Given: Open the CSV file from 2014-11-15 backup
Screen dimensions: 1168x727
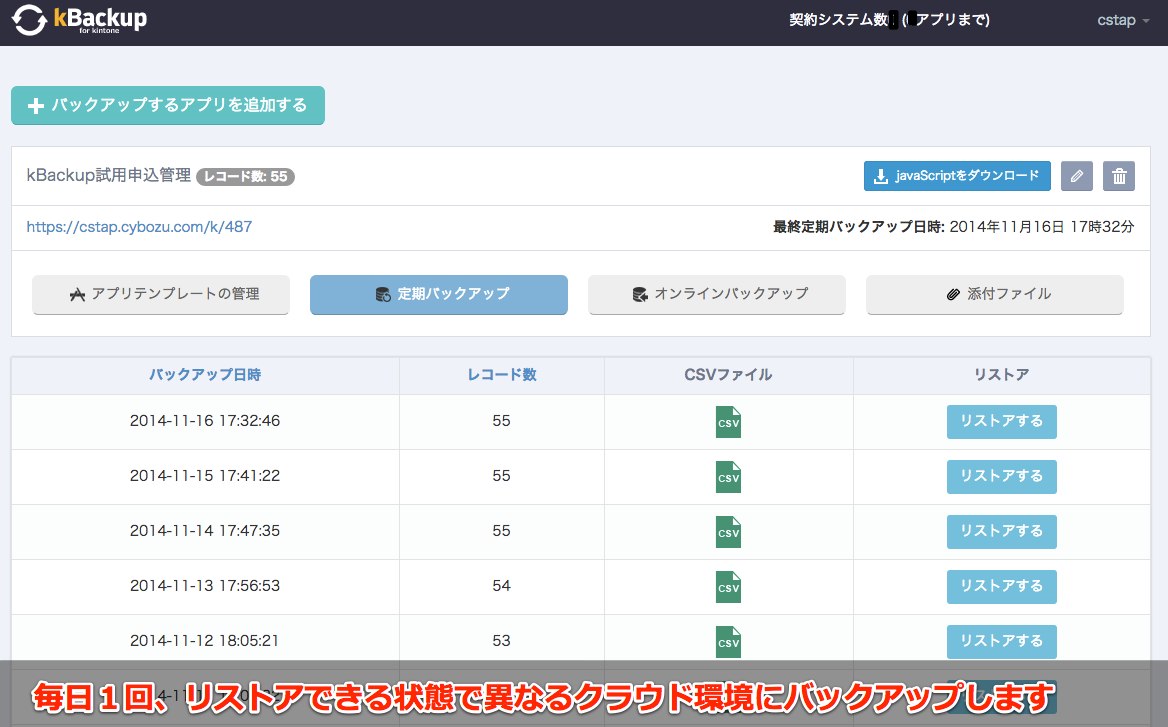Looking at the screenshot, I should click(x=727, y=476).
